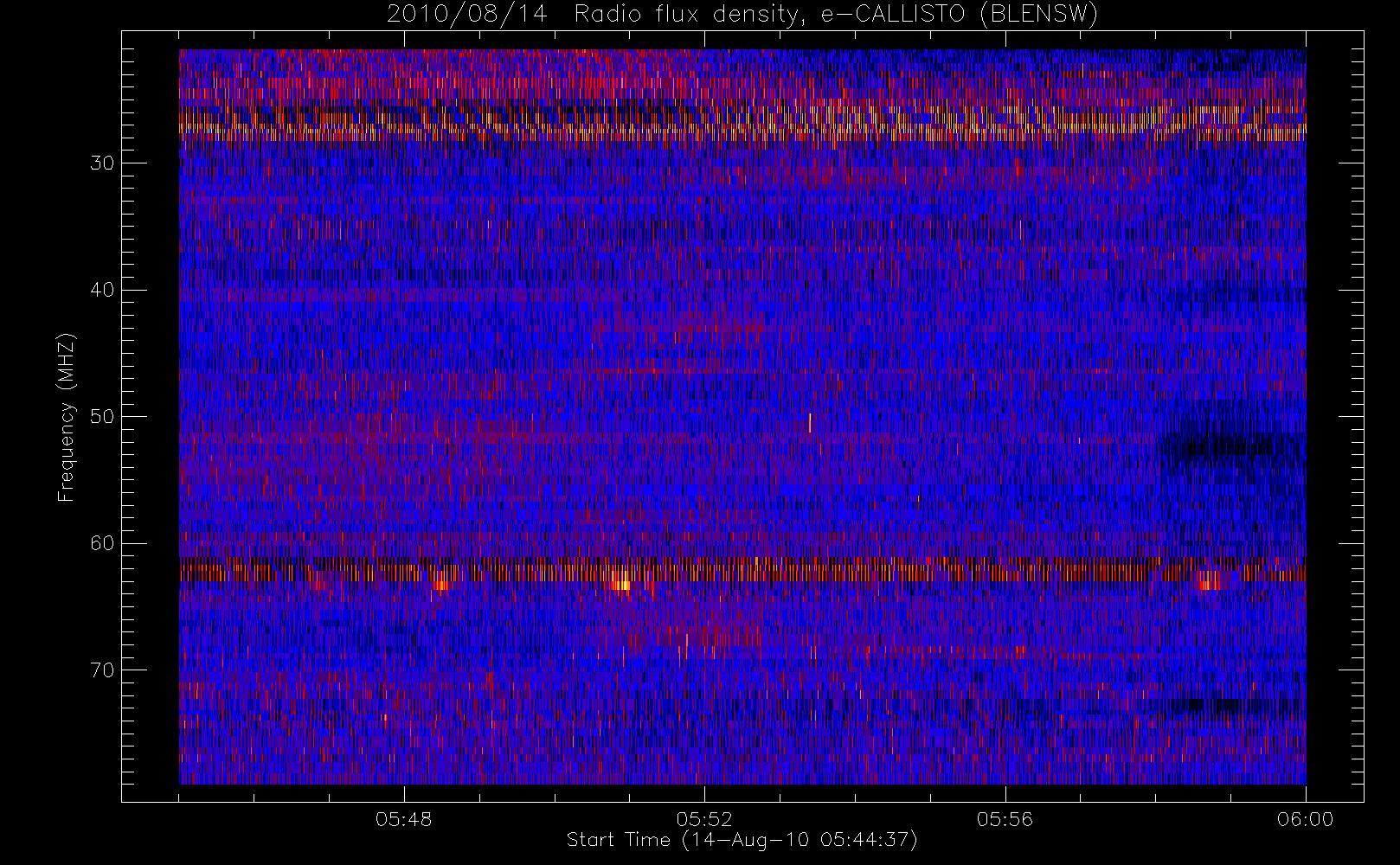Click the plot title 'Radio flux density, e-CALLISTO (BLENSW)'
Viewport: 1400px width, 865px height.
click(836, 15)
